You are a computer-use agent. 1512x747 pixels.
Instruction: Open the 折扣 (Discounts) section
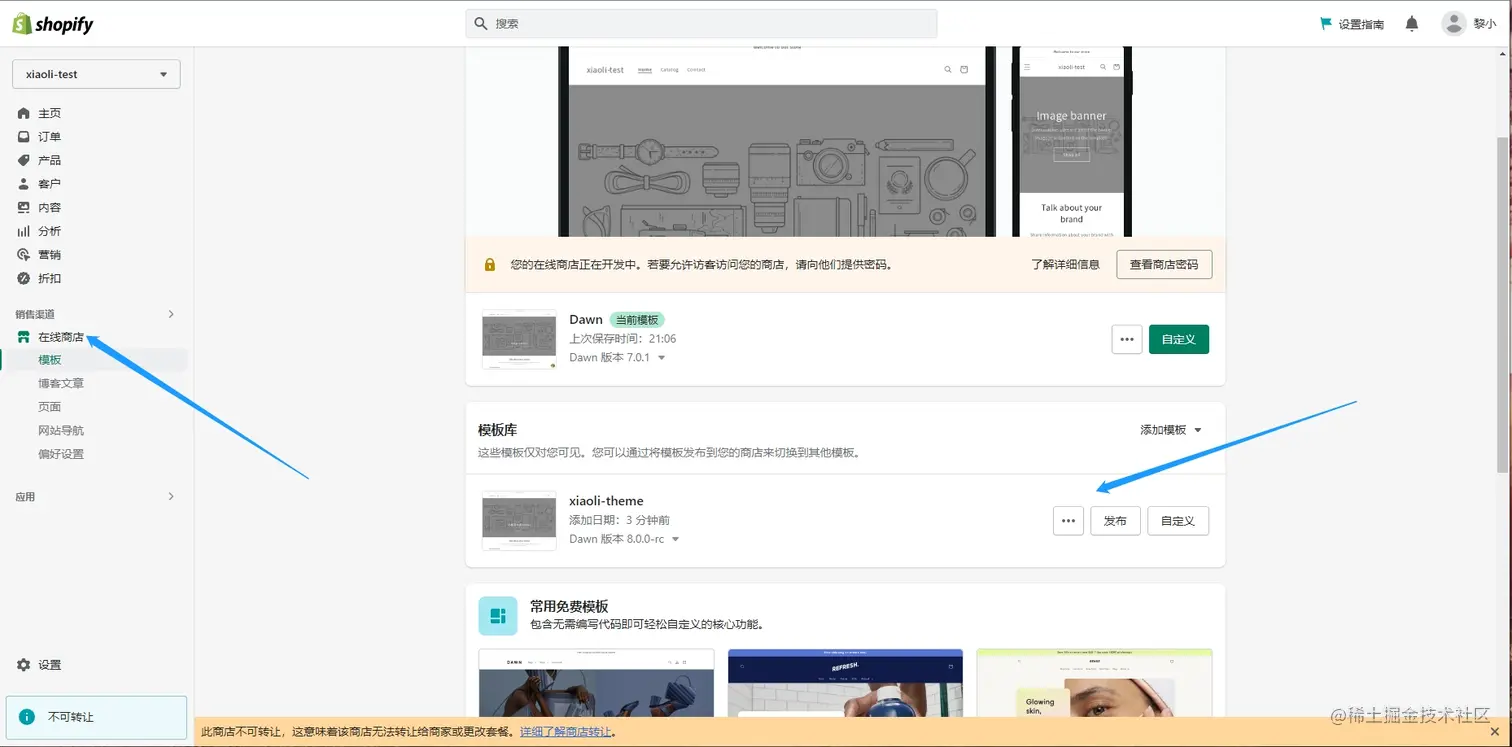pyautogui.click(x=49, y=278)
